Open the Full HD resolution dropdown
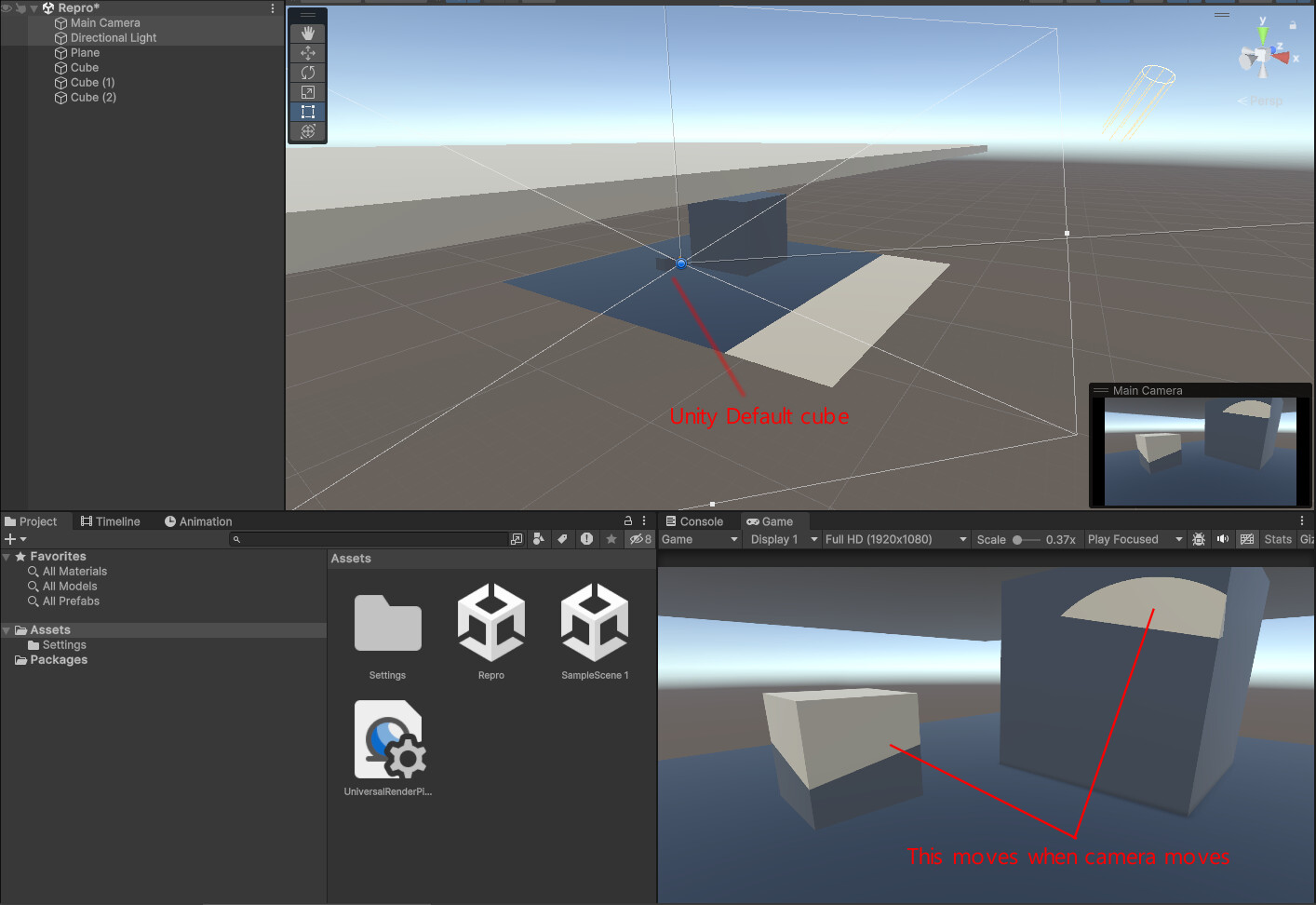 tap(895, 539)
